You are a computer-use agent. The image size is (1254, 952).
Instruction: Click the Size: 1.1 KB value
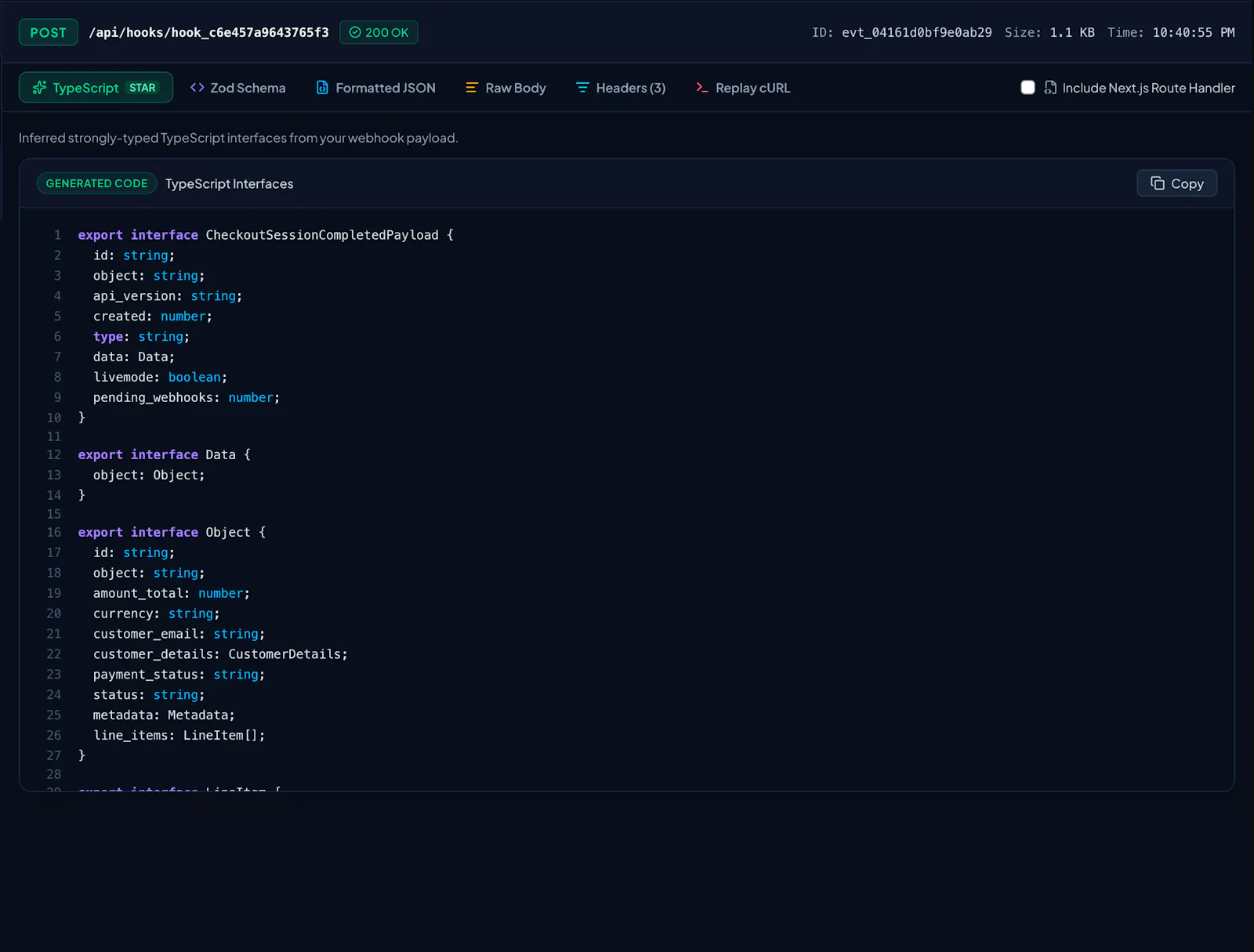click(x=1049, y=32)
